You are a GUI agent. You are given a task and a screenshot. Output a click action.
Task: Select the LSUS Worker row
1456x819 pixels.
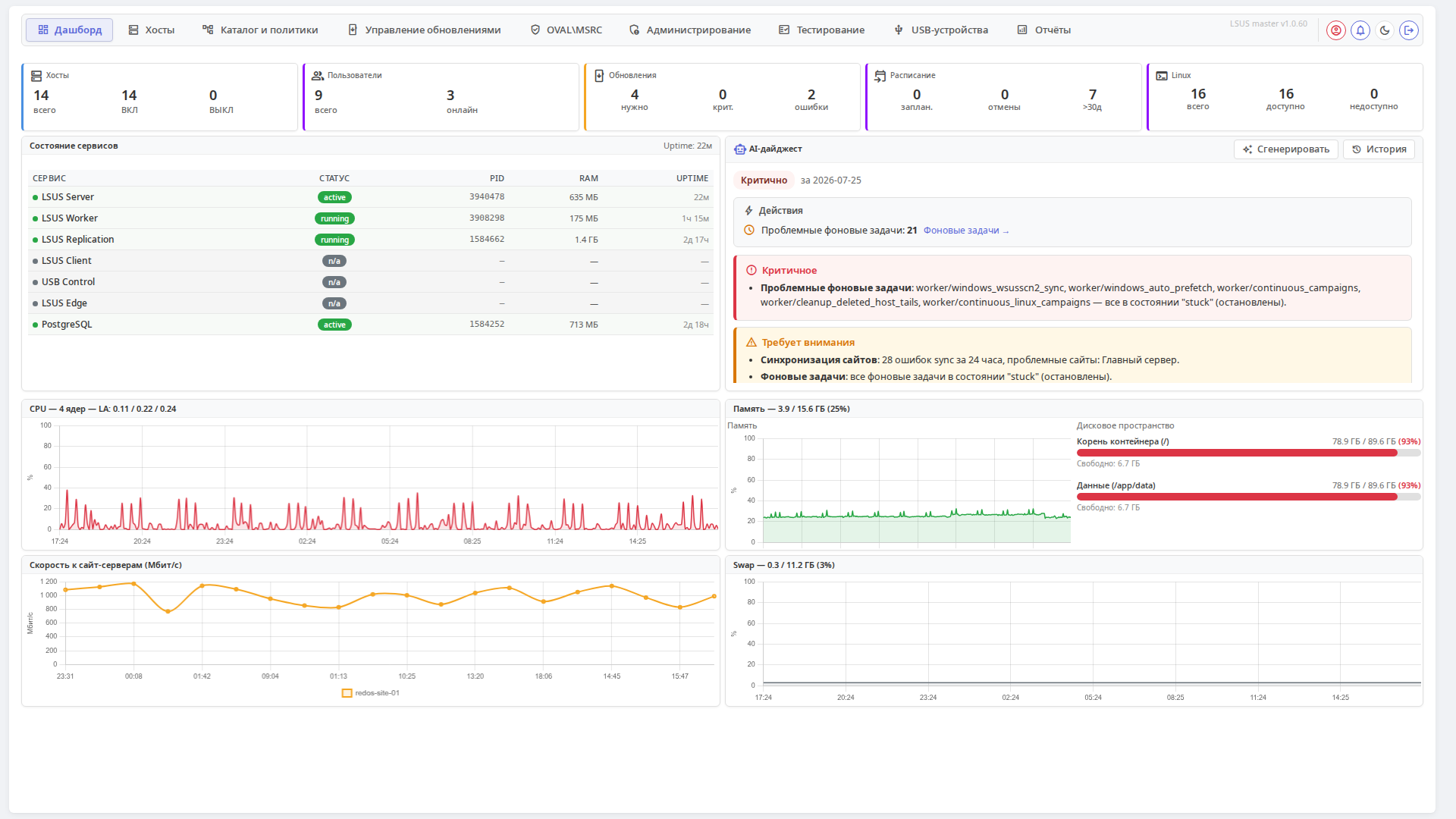pos(370,218)
